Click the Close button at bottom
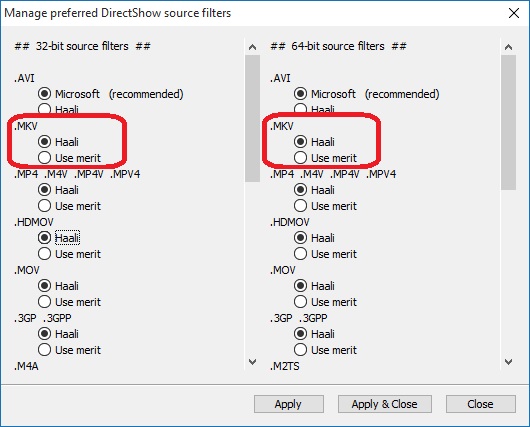The image size is (530, 427). [481, 404]
